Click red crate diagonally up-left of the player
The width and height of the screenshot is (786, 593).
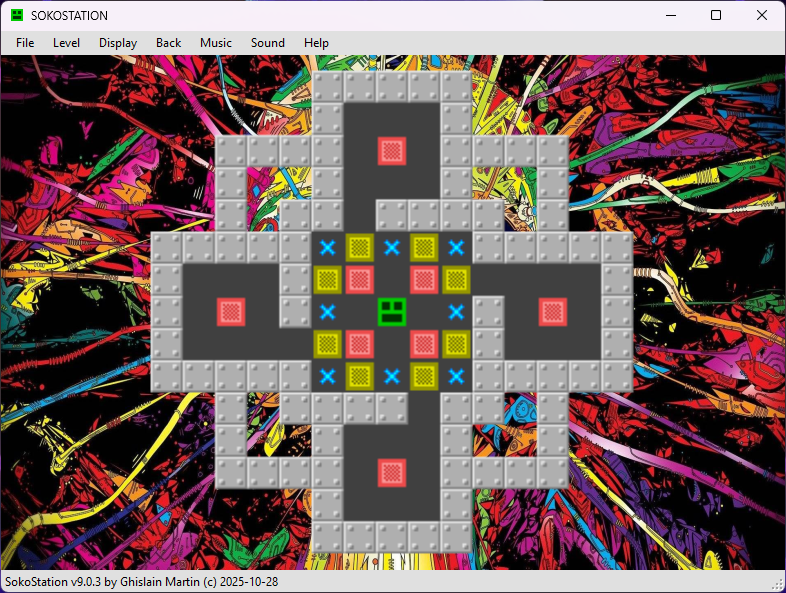pyautogui.click(x=359, y=280)
